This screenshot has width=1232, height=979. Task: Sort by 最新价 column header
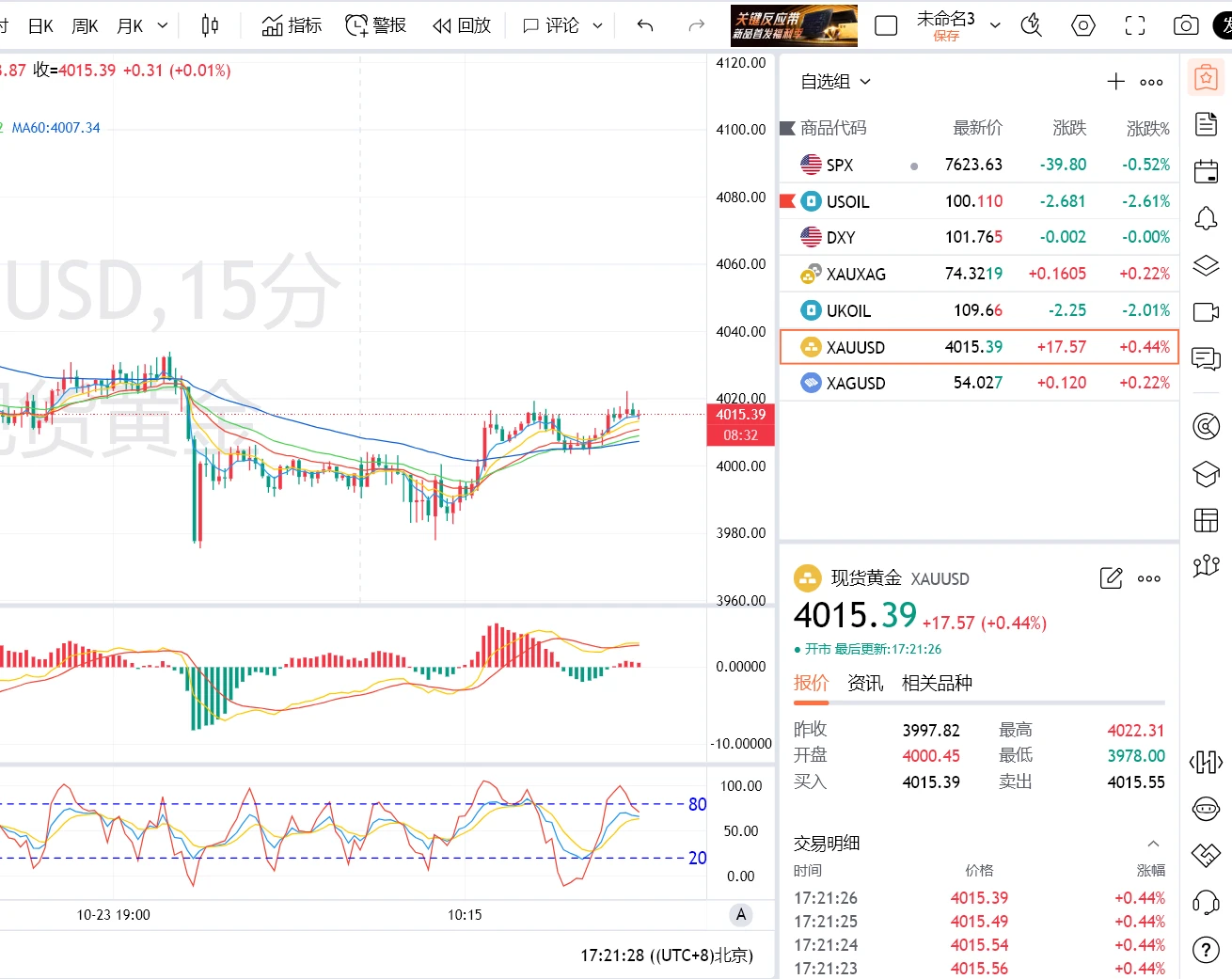(x=977, y=128)
